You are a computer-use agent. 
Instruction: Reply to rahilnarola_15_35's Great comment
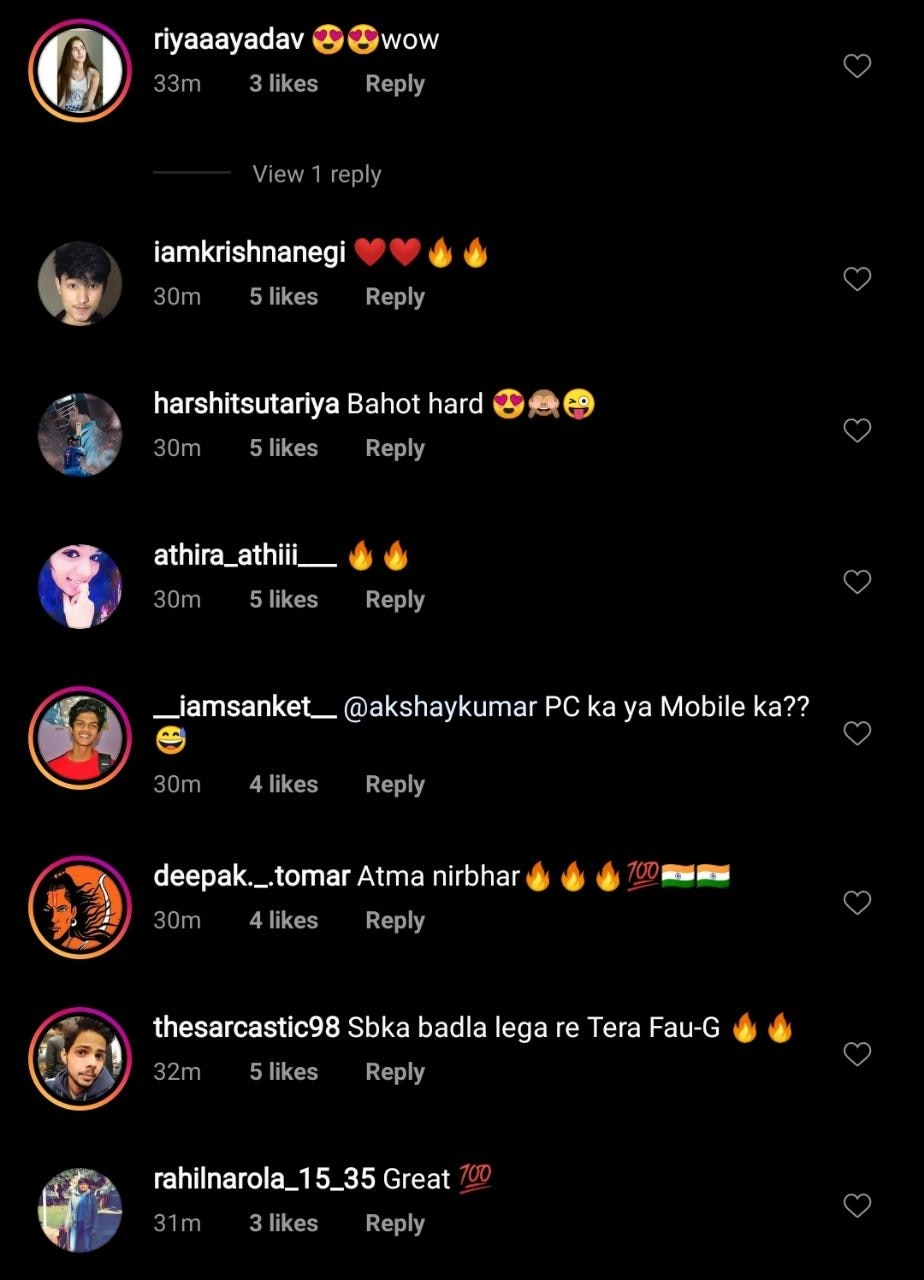[x=394, y=1223]
